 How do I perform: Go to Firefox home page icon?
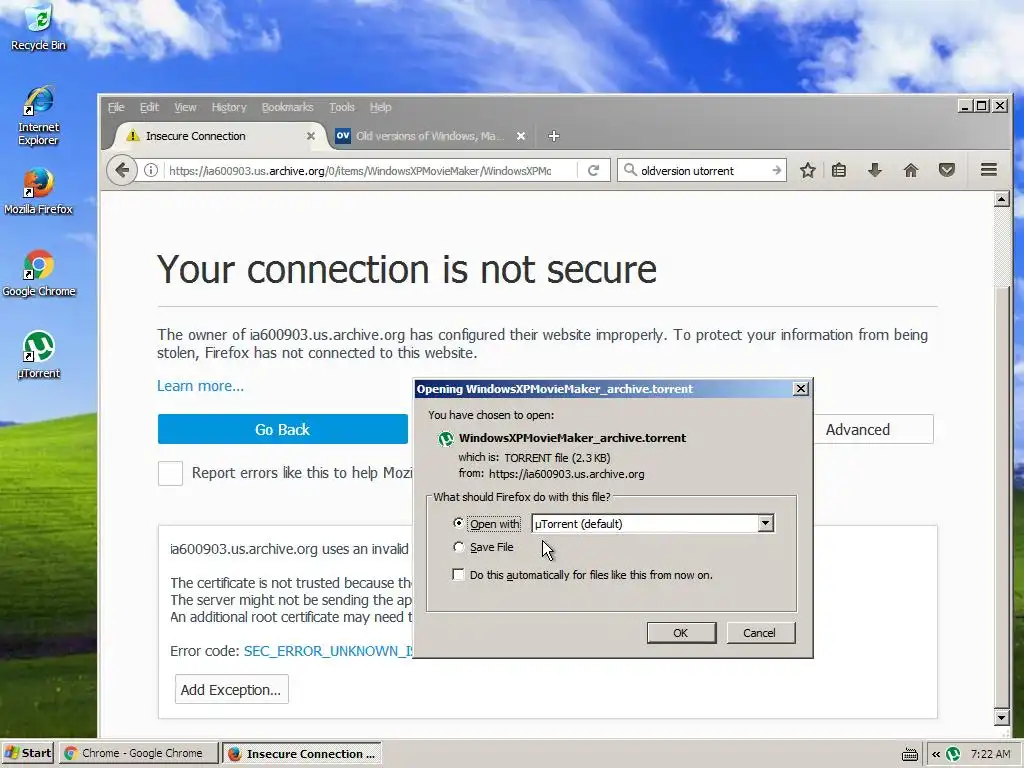[x=910, y=170]
